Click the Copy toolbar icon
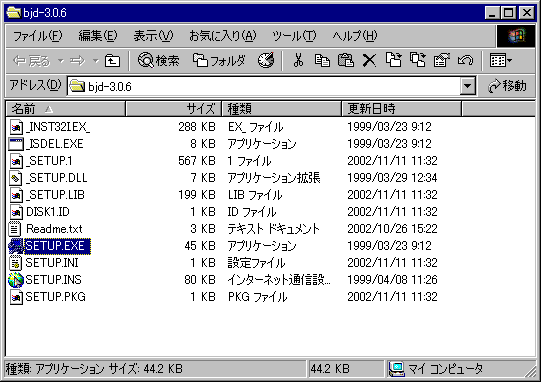This screenshot has height=382, width=541. coord(322,60)
